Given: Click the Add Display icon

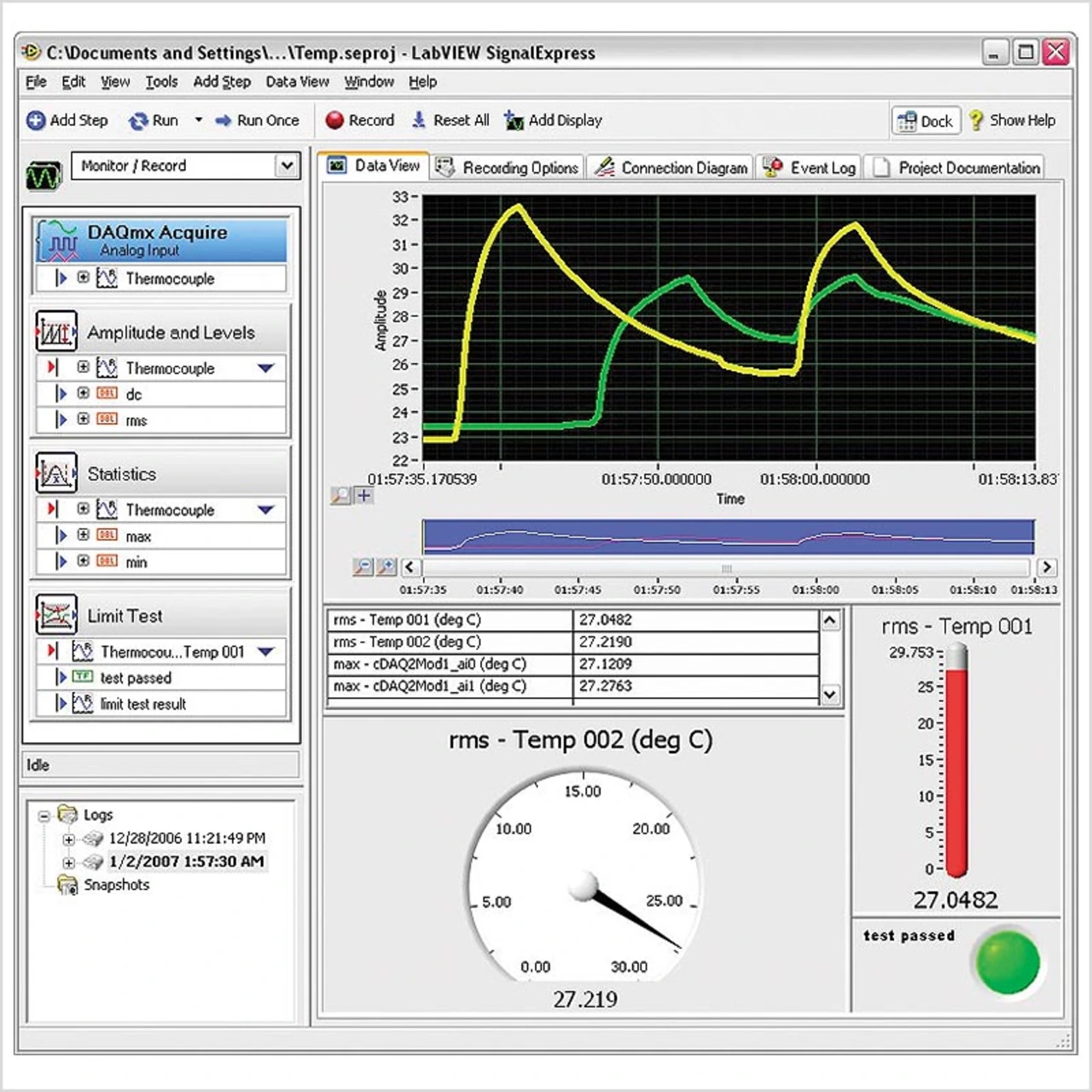Looking at the screenshot, I should (x=514, y=120).
